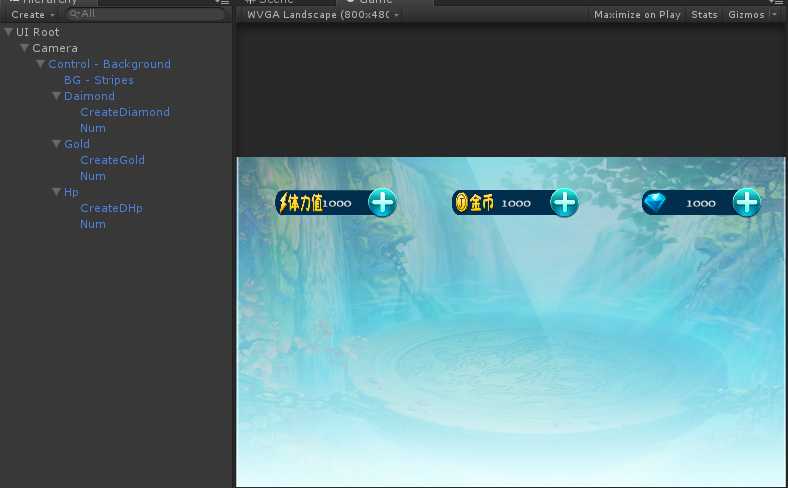Image resolution: width=788 pixels, height=488 pixels.
Task: Click the Hierarchy search field
Action: click(x=146, y=14)
